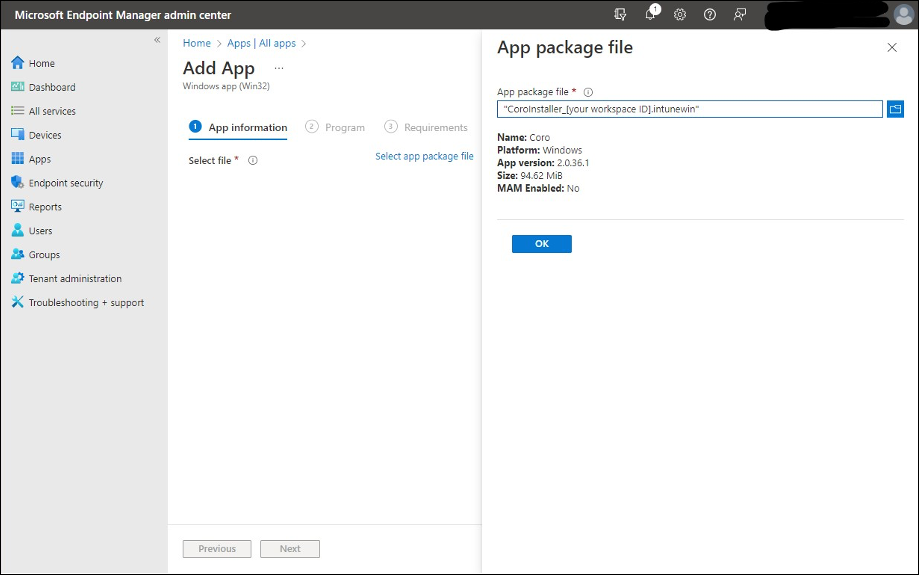Viewport: 919px width, 575px height.
Task: Close the App package file panel
Action: click(x=892, y=48)
